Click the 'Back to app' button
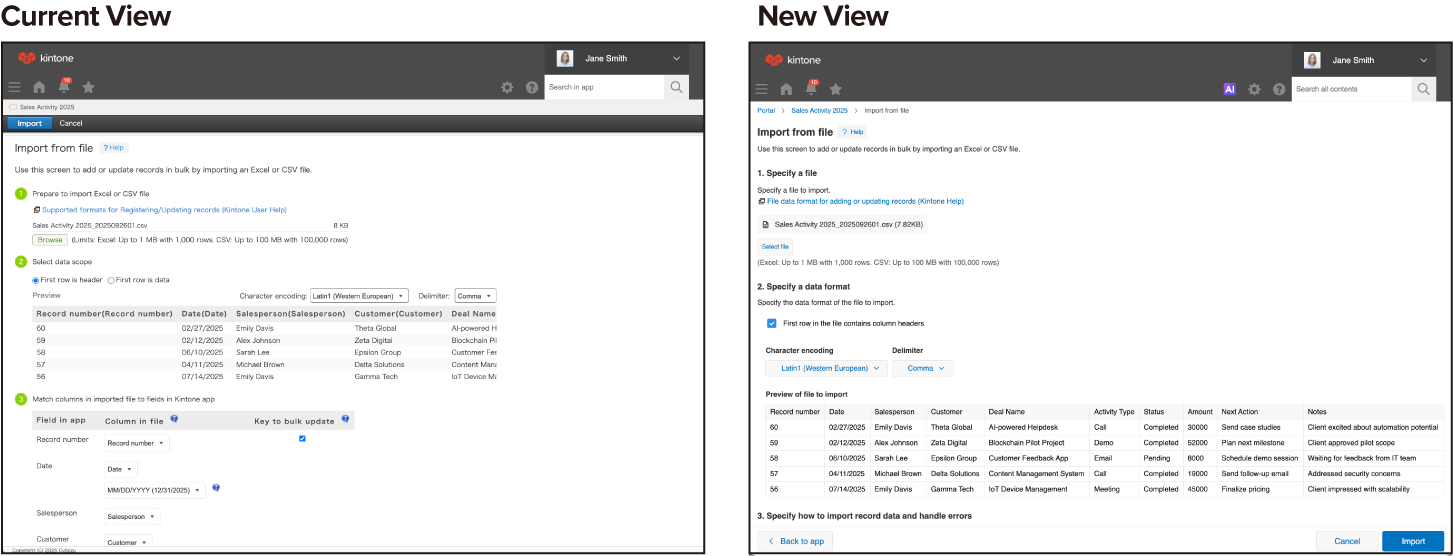 [x=795, y=541]
